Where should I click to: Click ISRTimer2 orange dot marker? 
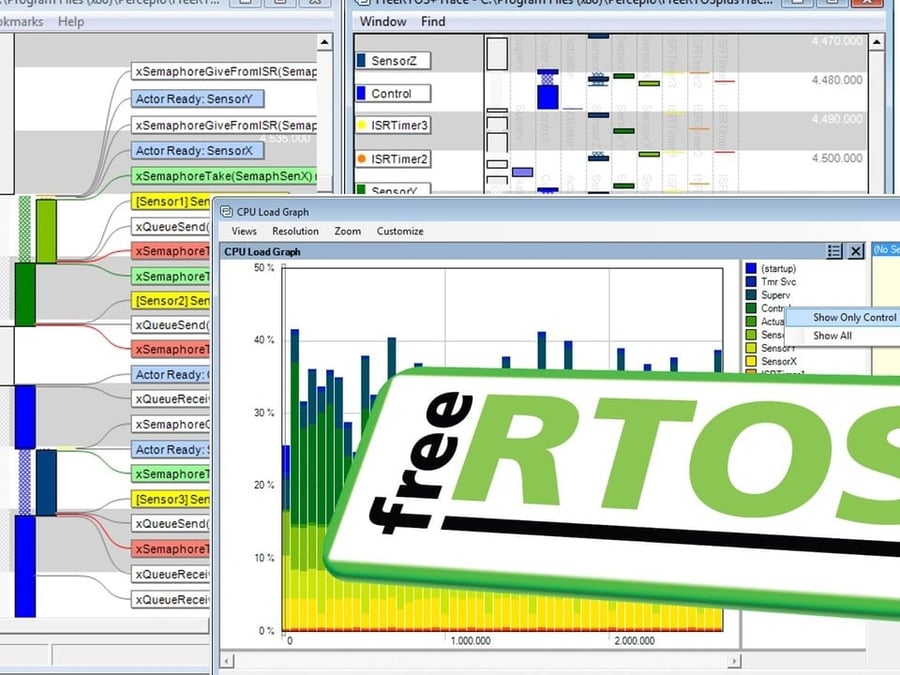362,159
